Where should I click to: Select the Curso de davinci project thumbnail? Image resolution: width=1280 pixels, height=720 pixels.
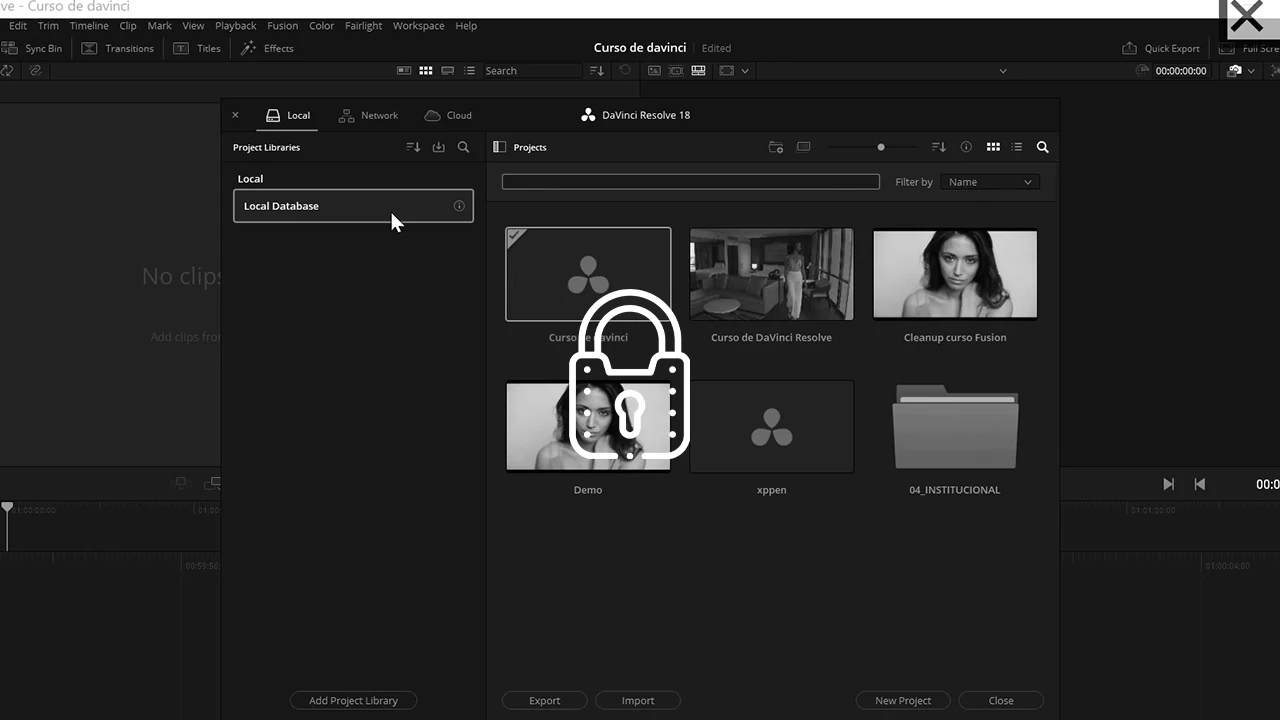tap(588, 274)
